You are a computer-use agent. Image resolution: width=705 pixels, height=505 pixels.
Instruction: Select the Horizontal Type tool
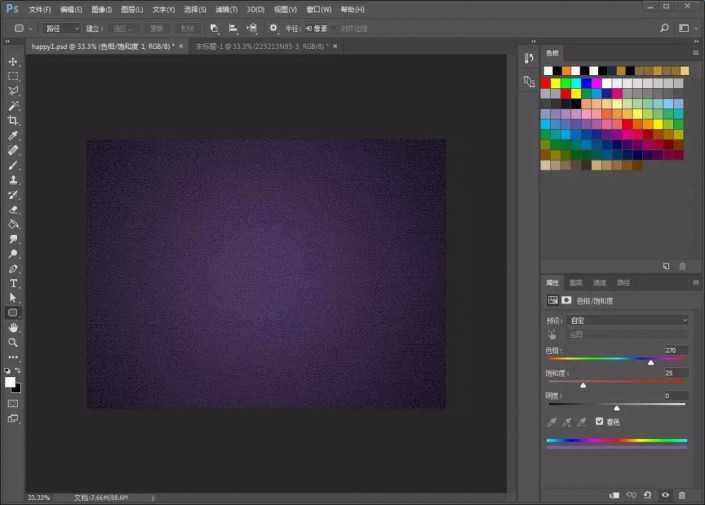[x=13, y=283]
